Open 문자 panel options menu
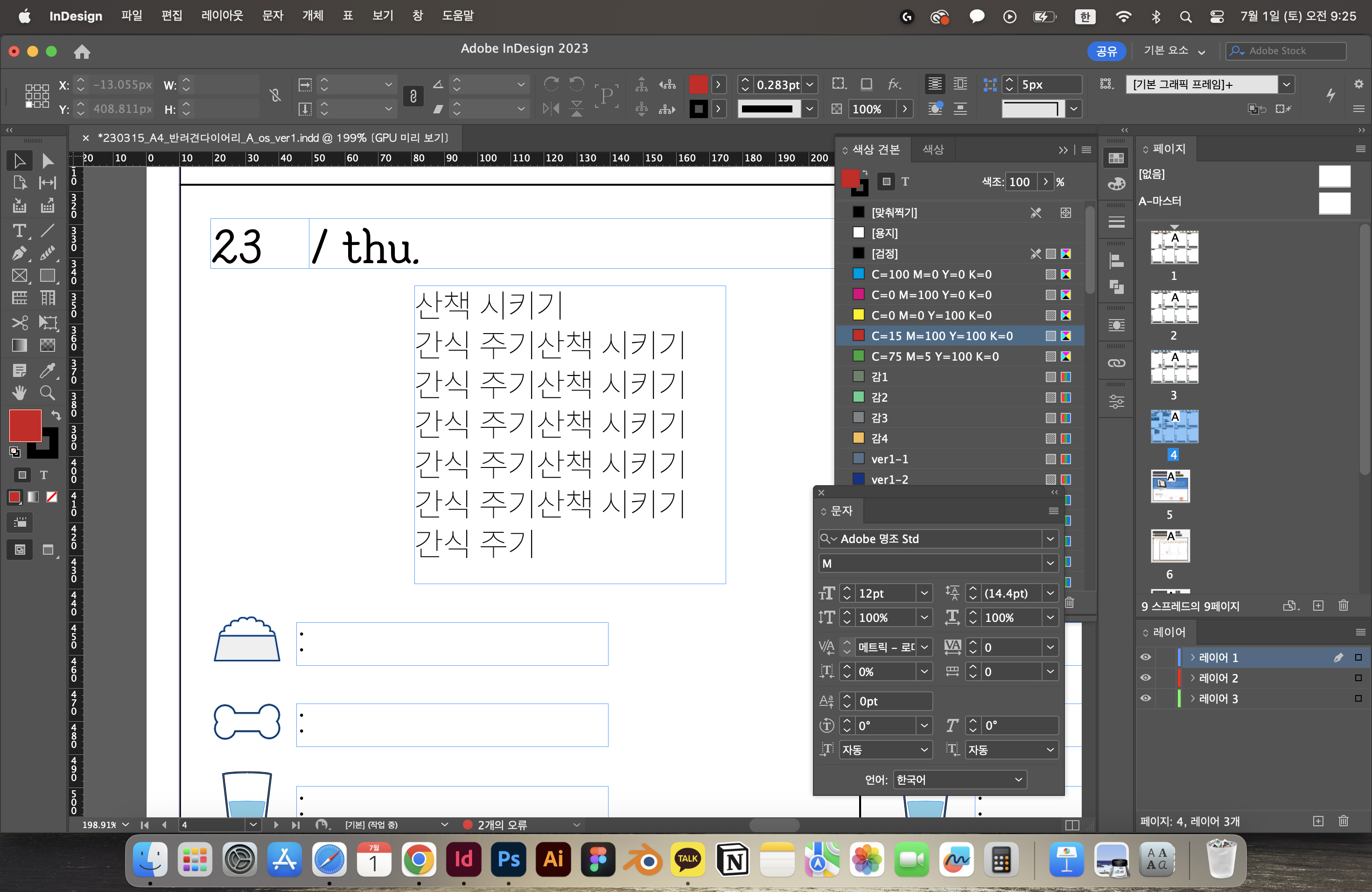Screen dimensions: 1372x892 click(1053, 510)
